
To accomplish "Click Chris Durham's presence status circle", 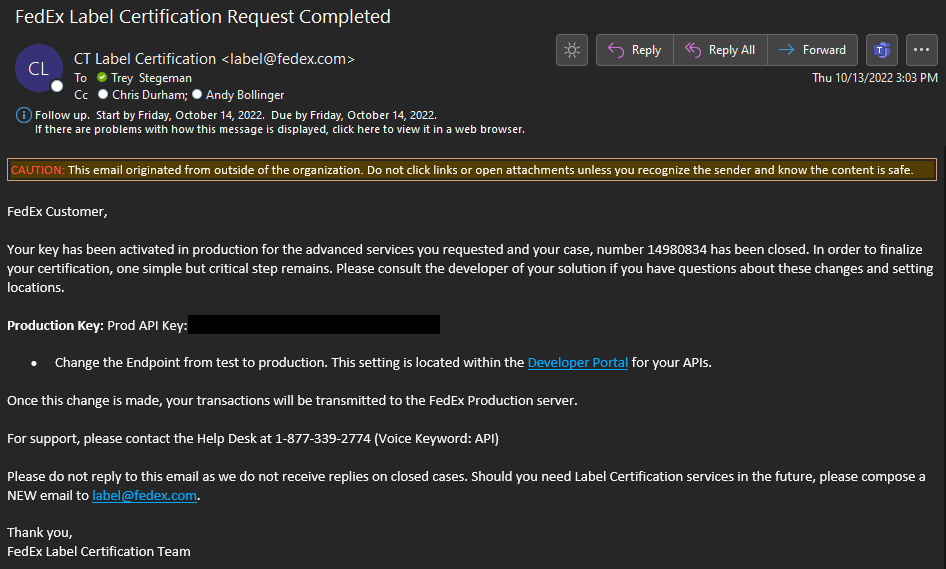I will point(103,94).
